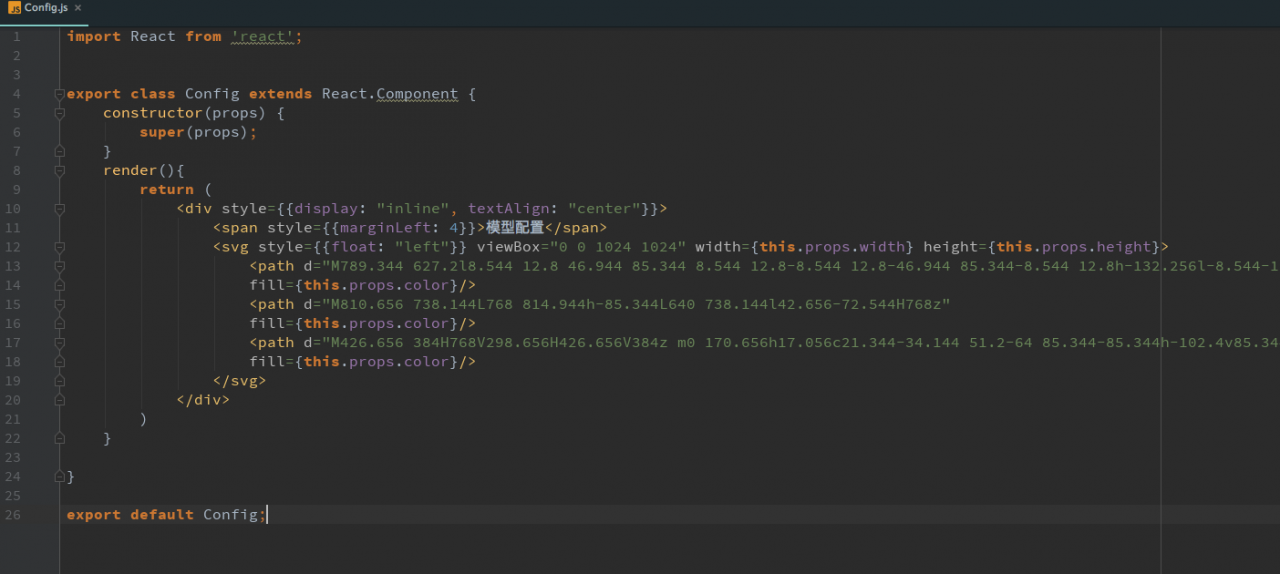Click the export default keyword on line 26
The height and width of the screenshot is (574, 1280).
130,514
